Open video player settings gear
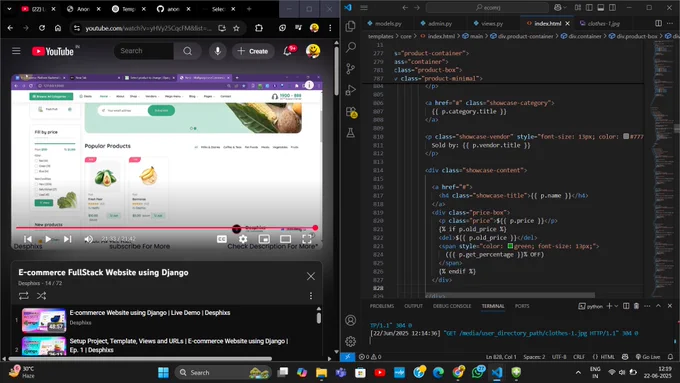680x383 pixels. (243, 239)
